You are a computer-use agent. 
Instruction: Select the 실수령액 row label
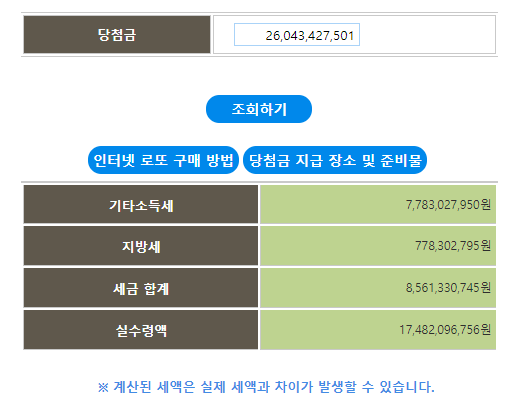point(141,330)
